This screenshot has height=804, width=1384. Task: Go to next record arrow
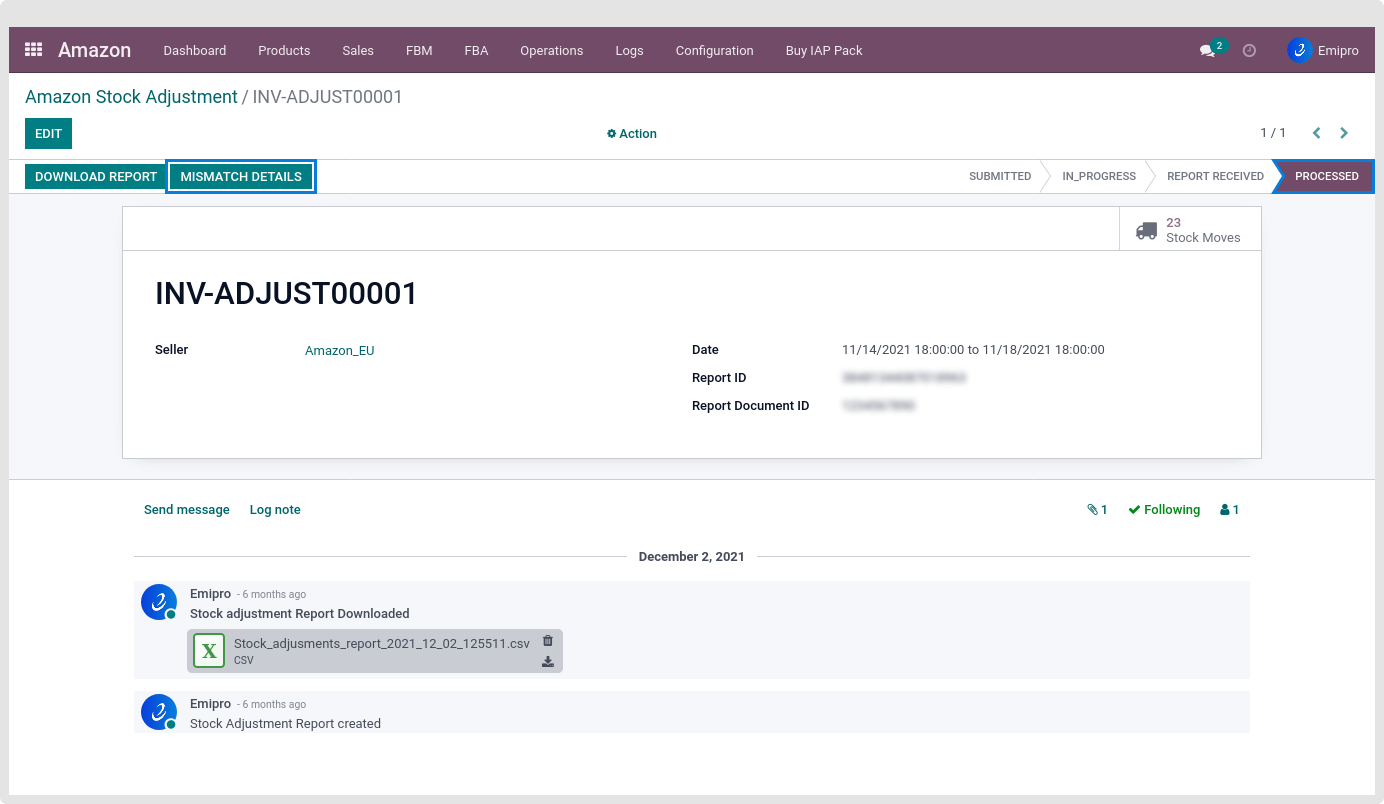[1344, 133]
